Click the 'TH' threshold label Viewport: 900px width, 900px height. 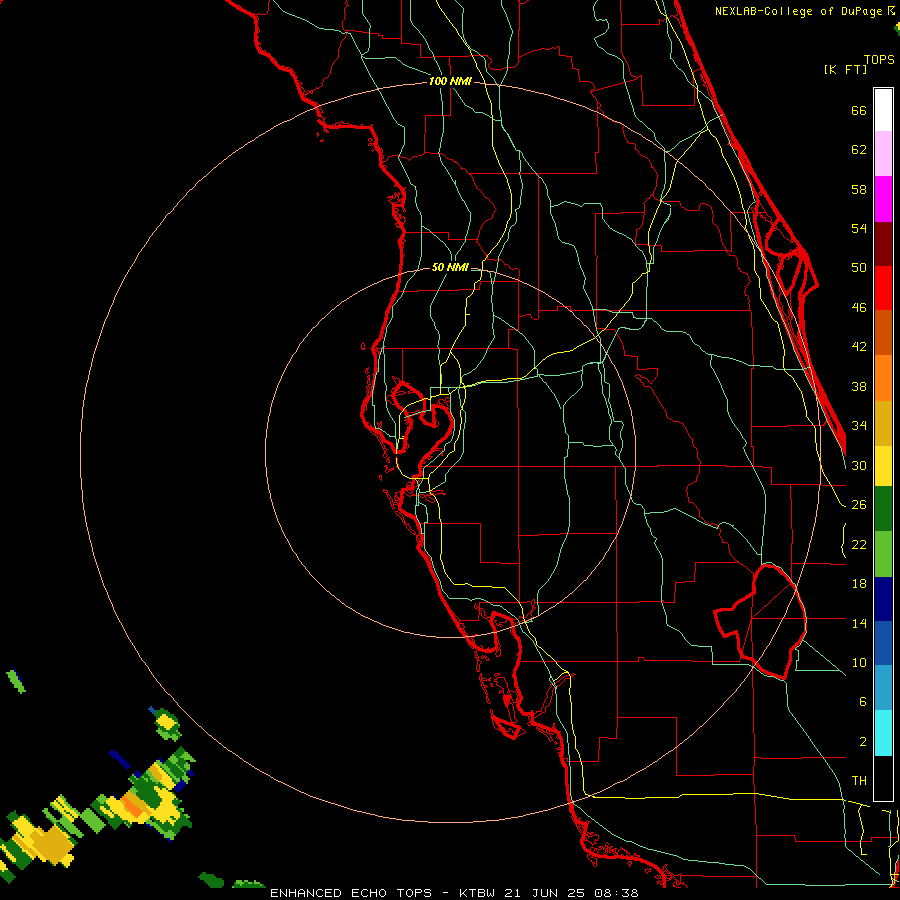859,781
